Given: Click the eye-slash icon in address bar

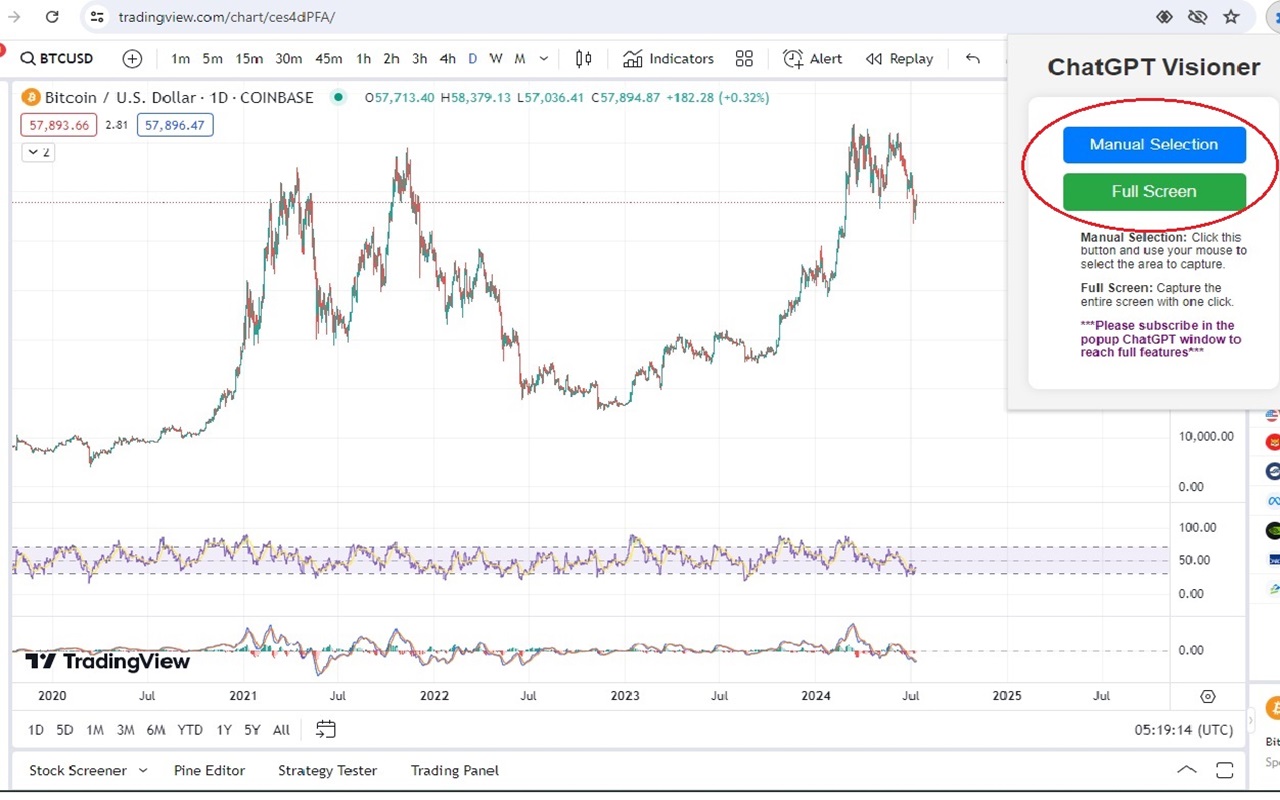Looking at the screenshot, I should click(x=1198, y=17).
